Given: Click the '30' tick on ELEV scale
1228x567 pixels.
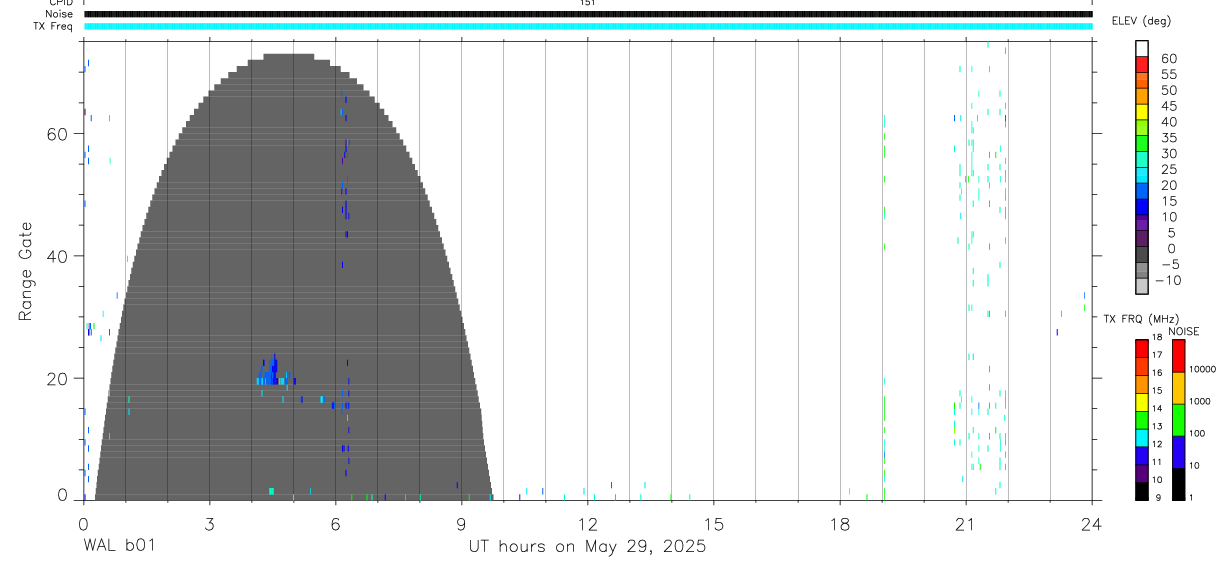Looking at the screenshot, I should pyautogui.click(x=1168, y=153).
